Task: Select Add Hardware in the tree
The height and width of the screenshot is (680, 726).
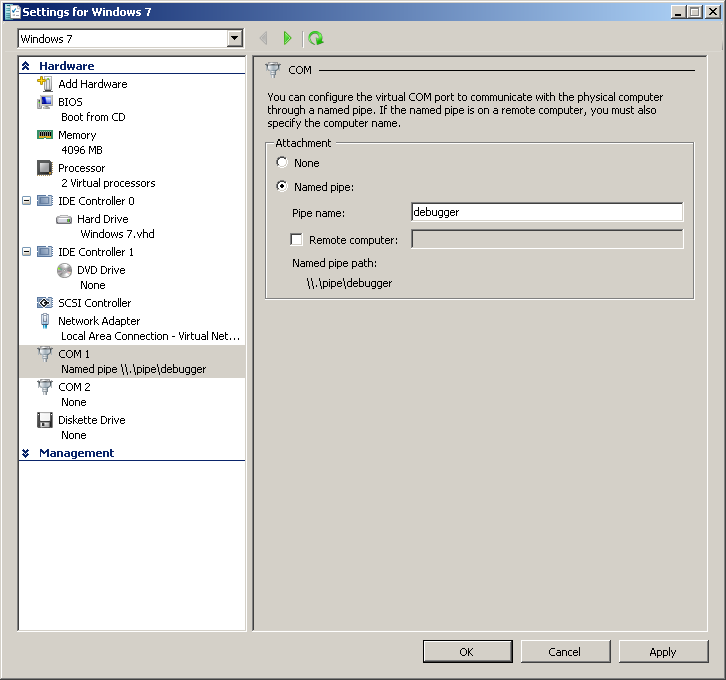Action: coord(93,84)
